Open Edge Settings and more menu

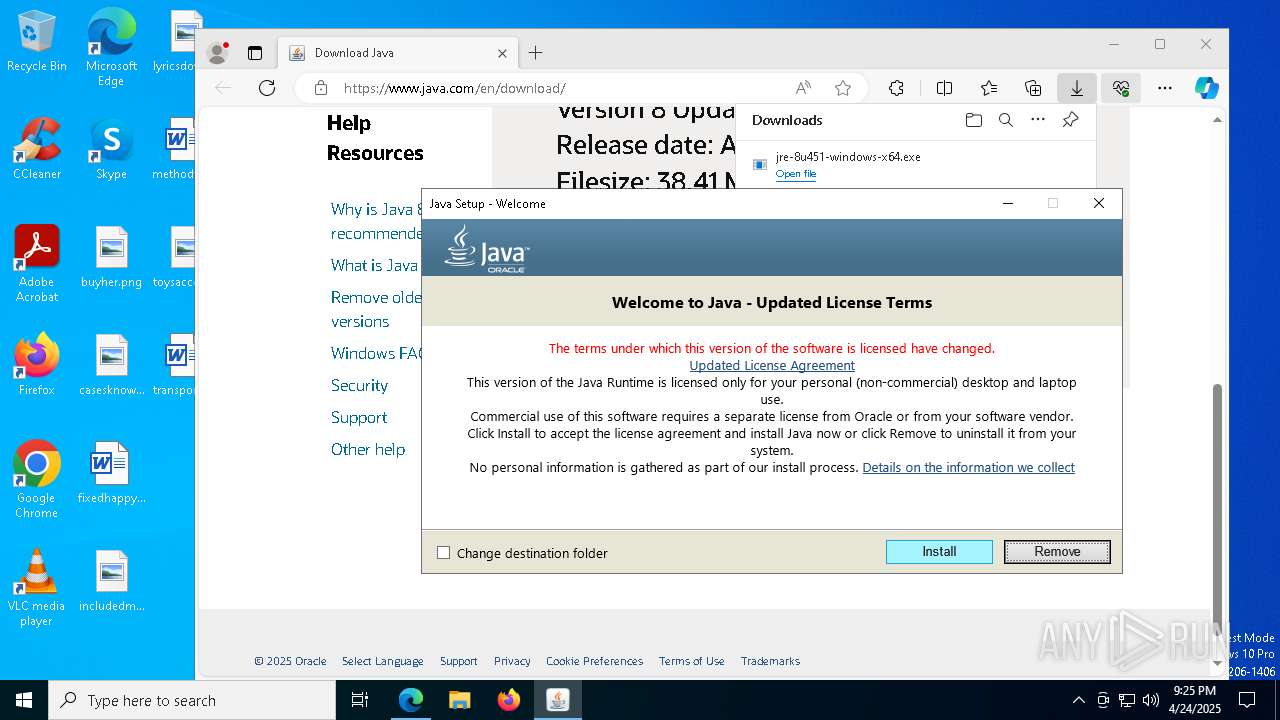pyautogui.click(x=1165, y=88)
